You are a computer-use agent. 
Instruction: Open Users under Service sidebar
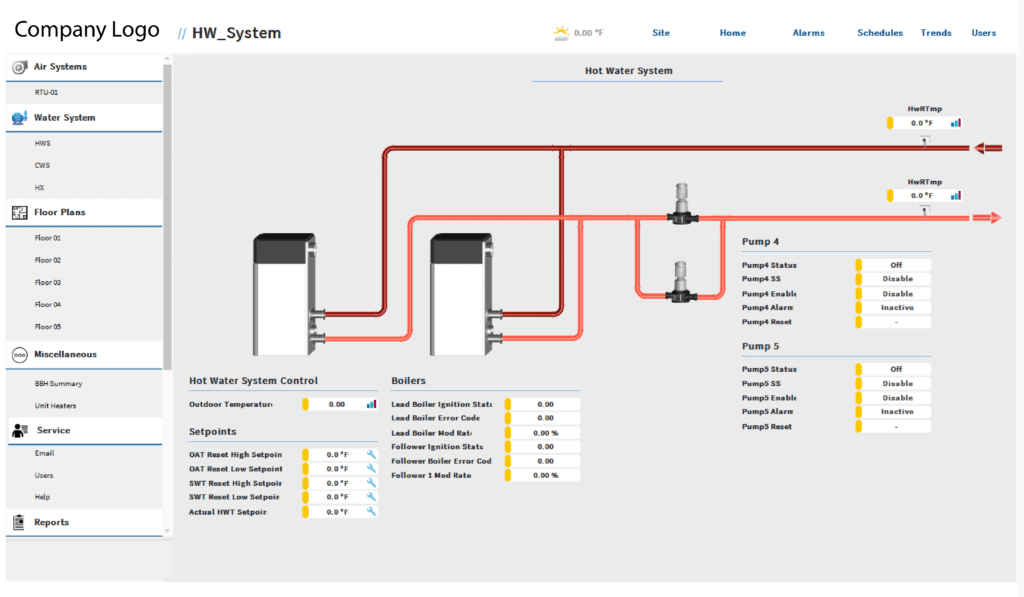pyautogui.click(x=44, y=476)
